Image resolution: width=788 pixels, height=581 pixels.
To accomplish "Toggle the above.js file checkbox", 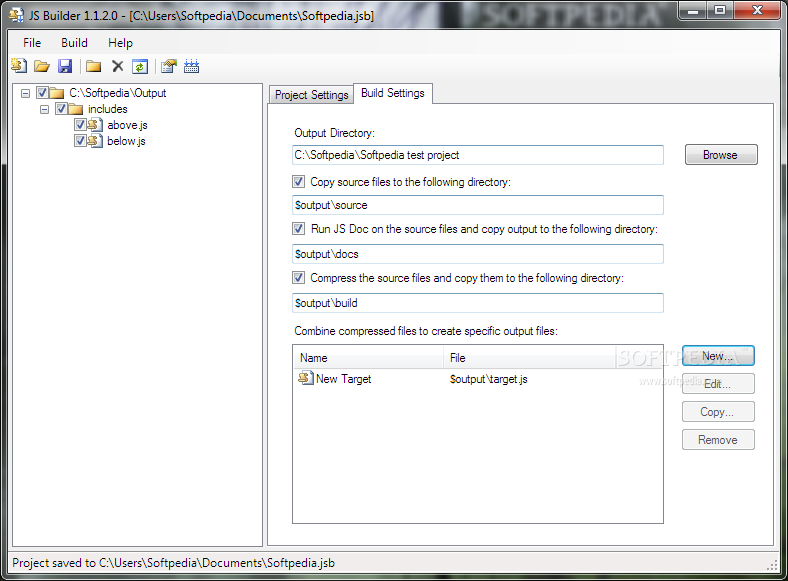I will tap(80, 125).
